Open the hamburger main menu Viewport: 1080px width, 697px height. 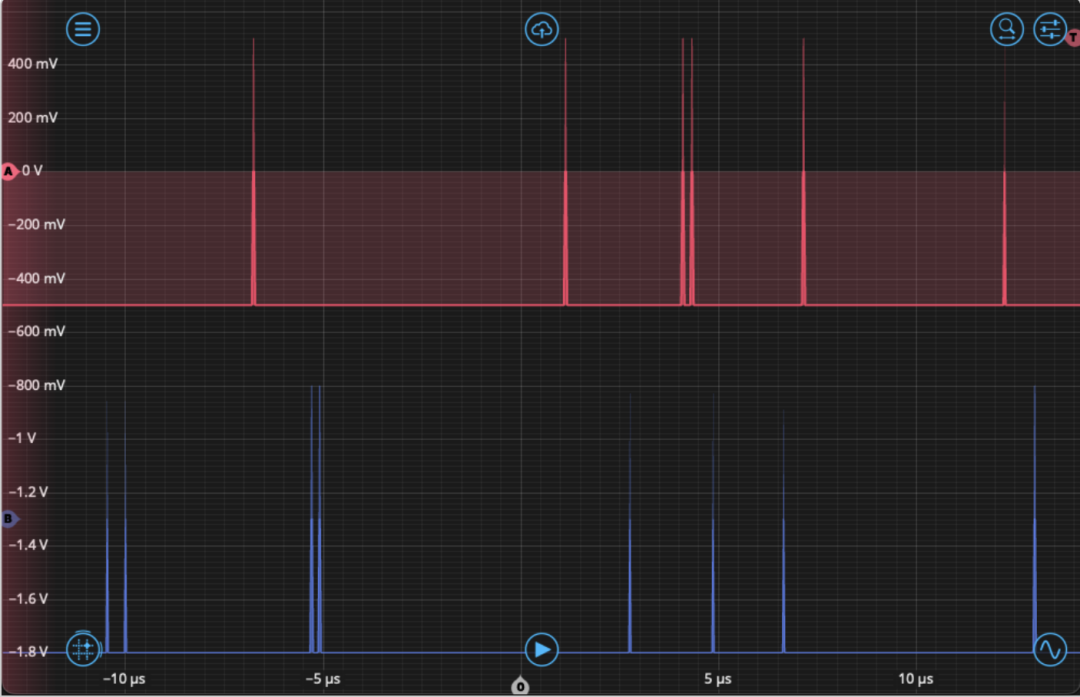(83, 29)
